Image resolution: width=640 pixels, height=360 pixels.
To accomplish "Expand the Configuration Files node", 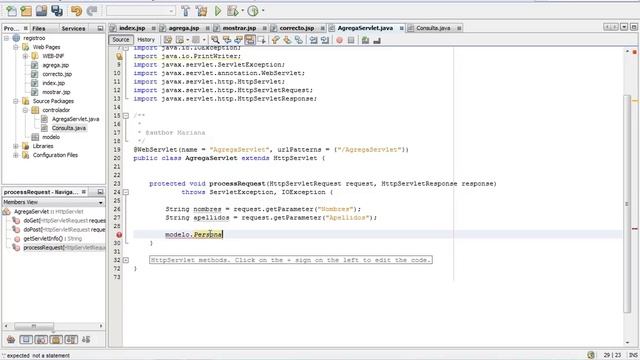I will (16, 155).
